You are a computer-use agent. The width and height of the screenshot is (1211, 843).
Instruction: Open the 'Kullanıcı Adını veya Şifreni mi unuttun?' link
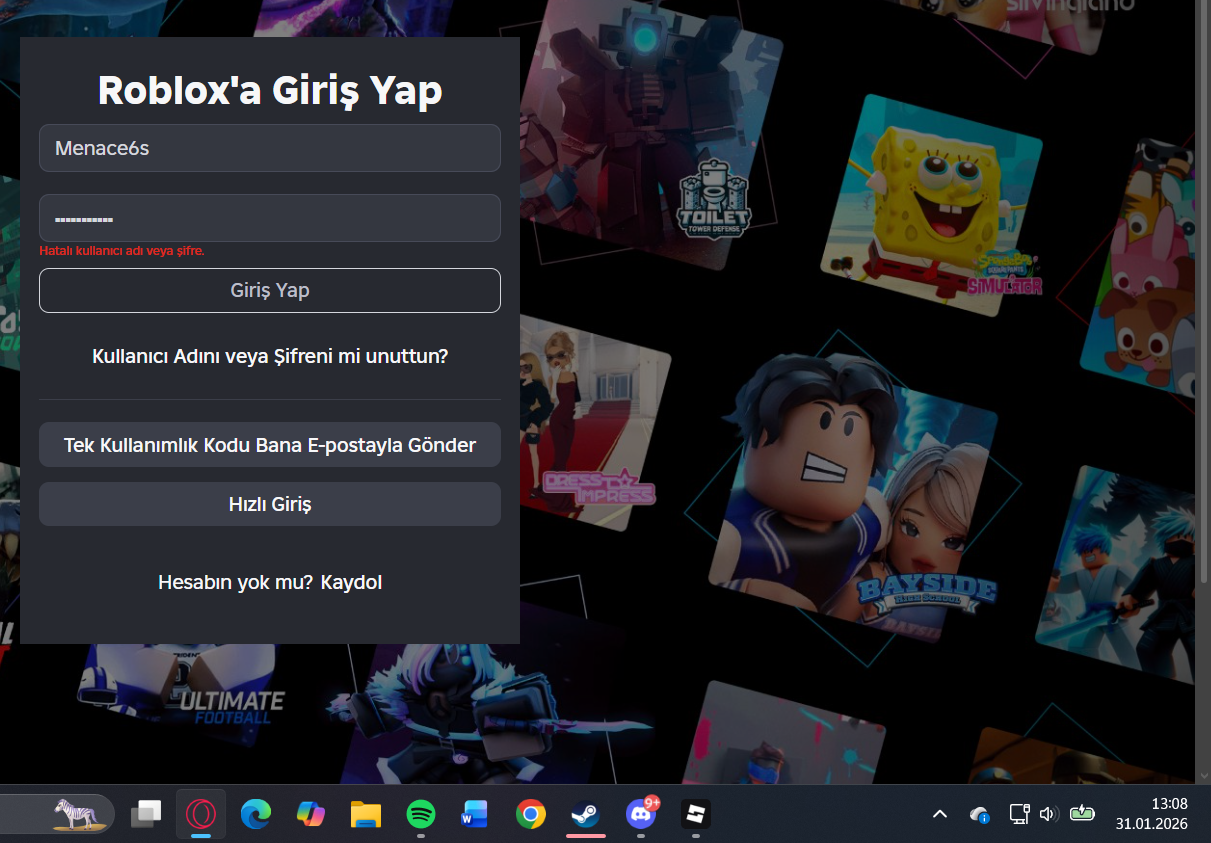point(270,356)
